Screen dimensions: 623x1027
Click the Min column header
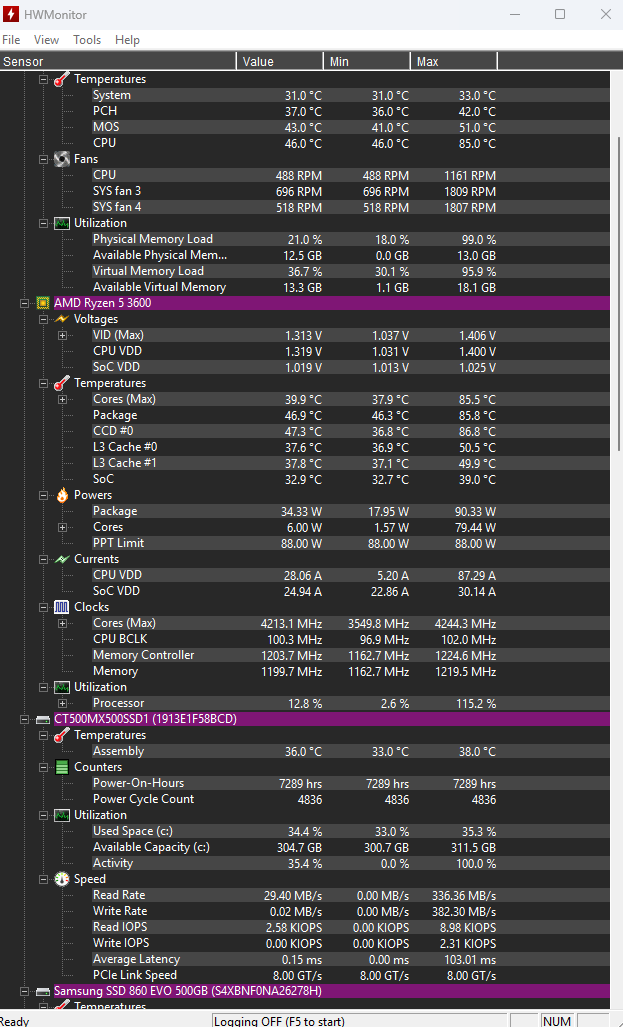click(367, 62)
